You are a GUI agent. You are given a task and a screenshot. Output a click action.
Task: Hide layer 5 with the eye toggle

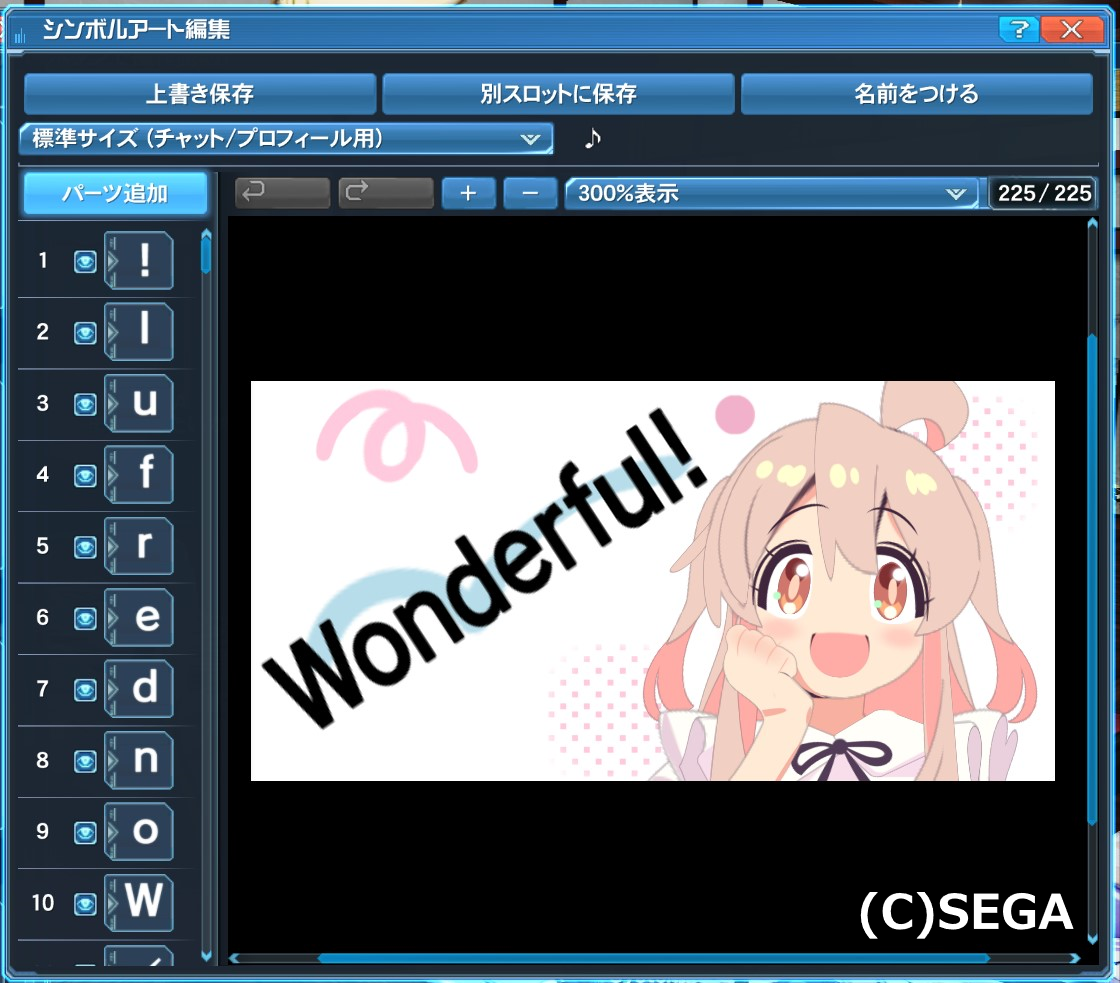point(85,547)
